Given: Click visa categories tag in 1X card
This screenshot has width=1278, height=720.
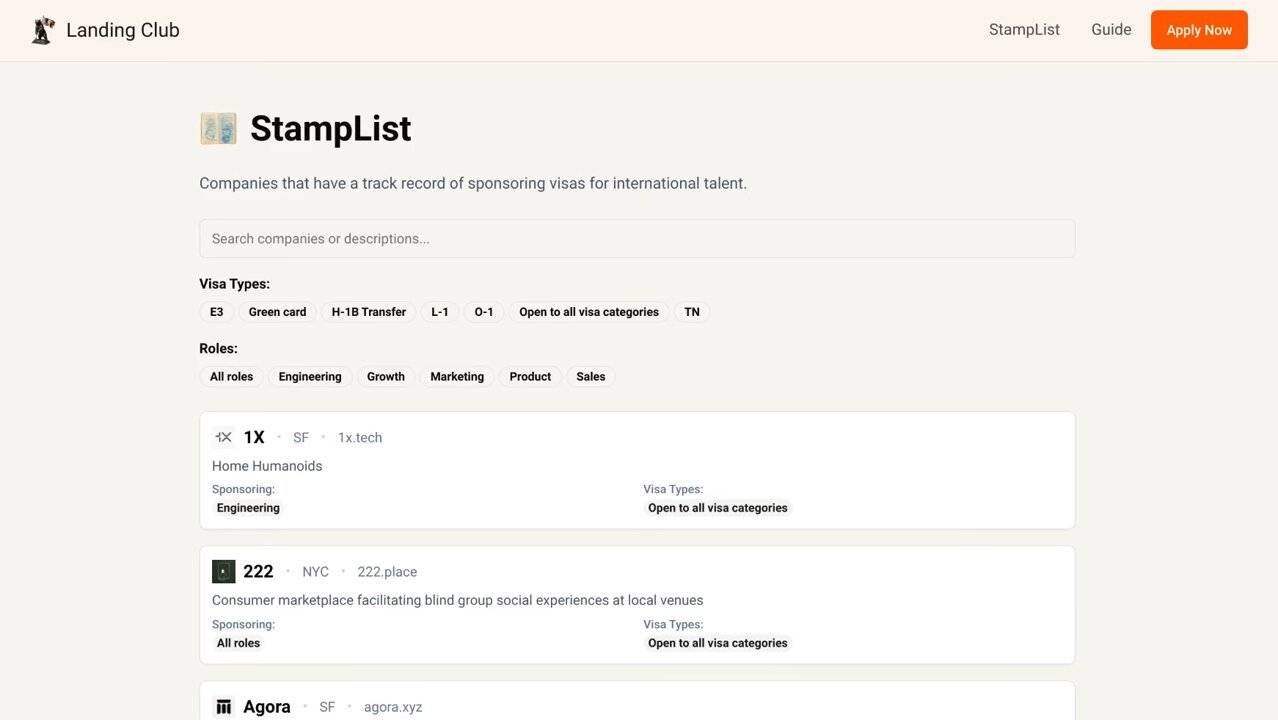Looking at the screenshot, I should pyautogui.click(x=718, y=508).
